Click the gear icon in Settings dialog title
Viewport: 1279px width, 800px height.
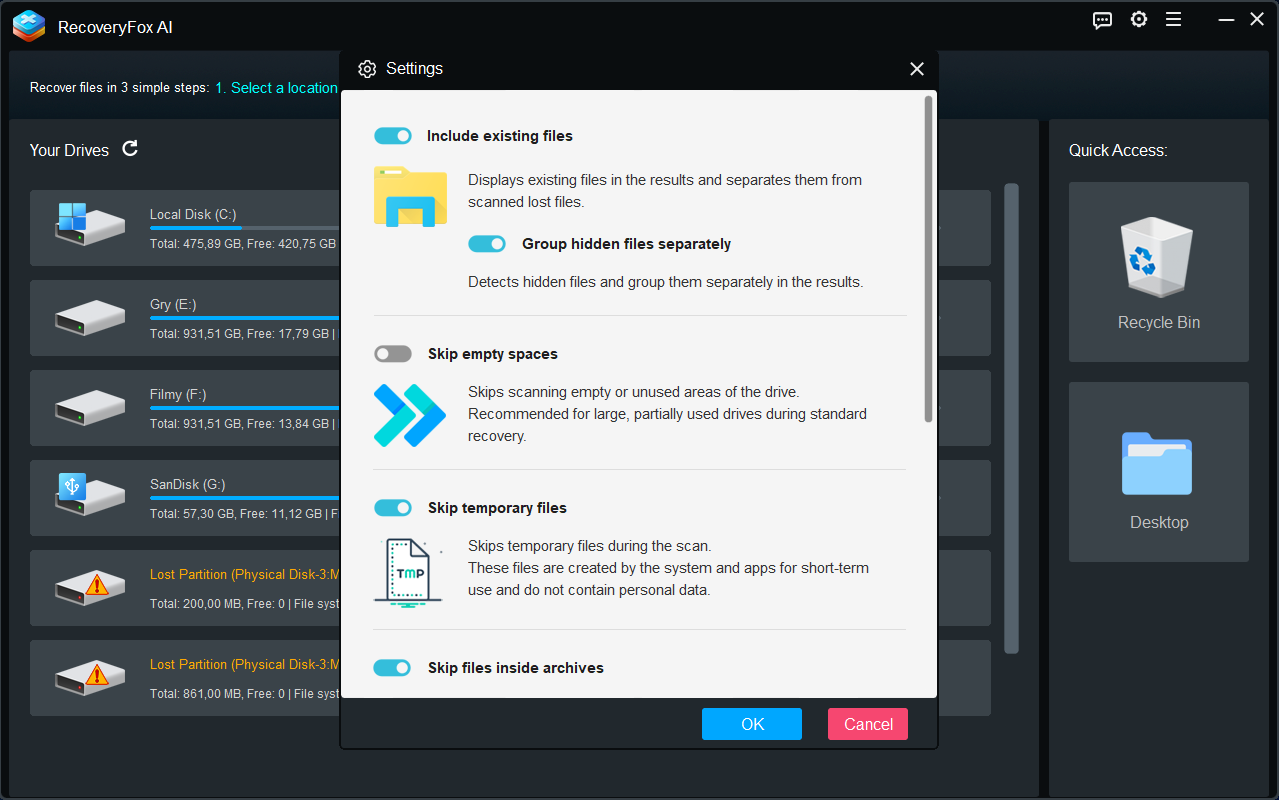click(367, 69)
